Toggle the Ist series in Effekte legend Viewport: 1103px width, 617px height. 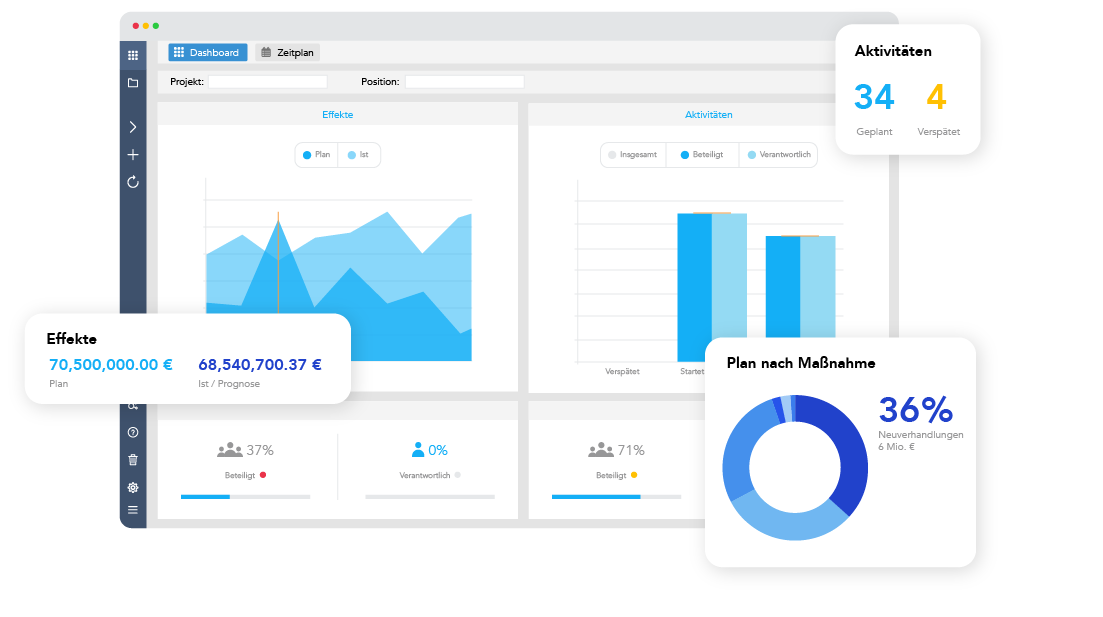click(359, 155)
